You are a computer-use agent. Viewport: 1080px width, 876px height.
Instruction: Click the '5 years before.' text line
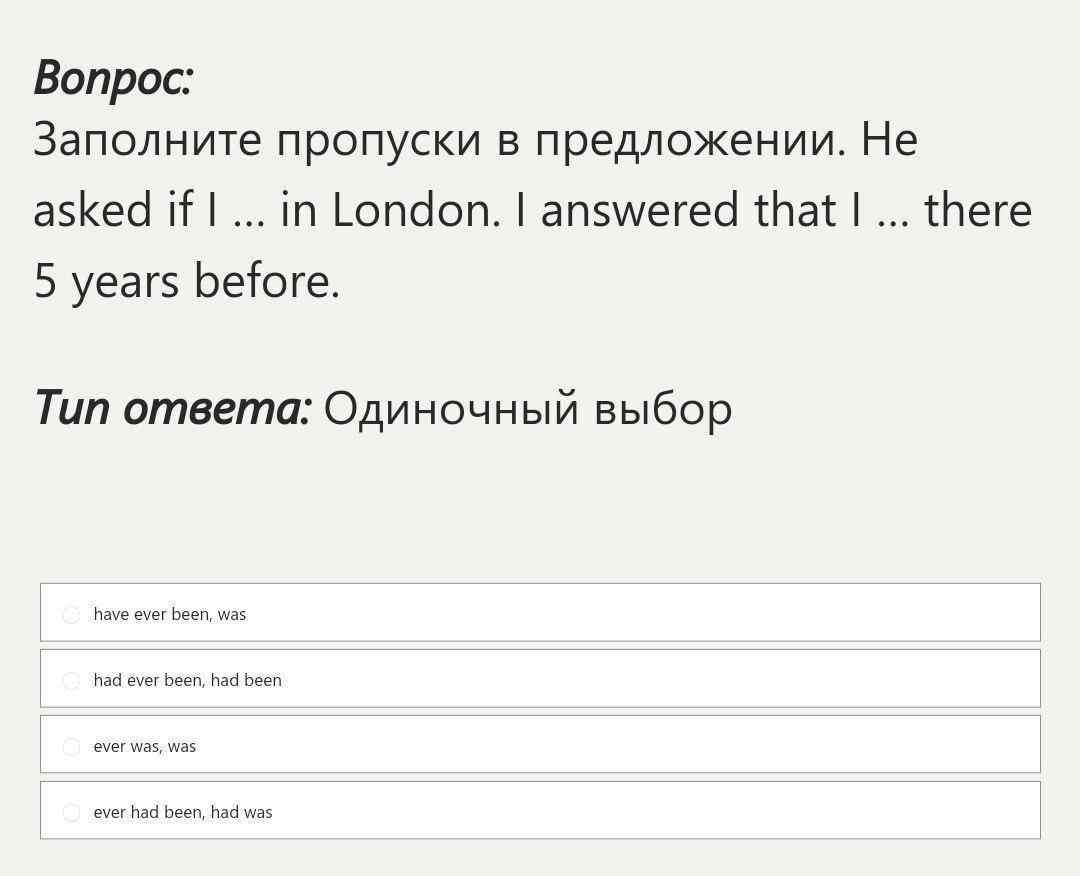tap(187, 282)
